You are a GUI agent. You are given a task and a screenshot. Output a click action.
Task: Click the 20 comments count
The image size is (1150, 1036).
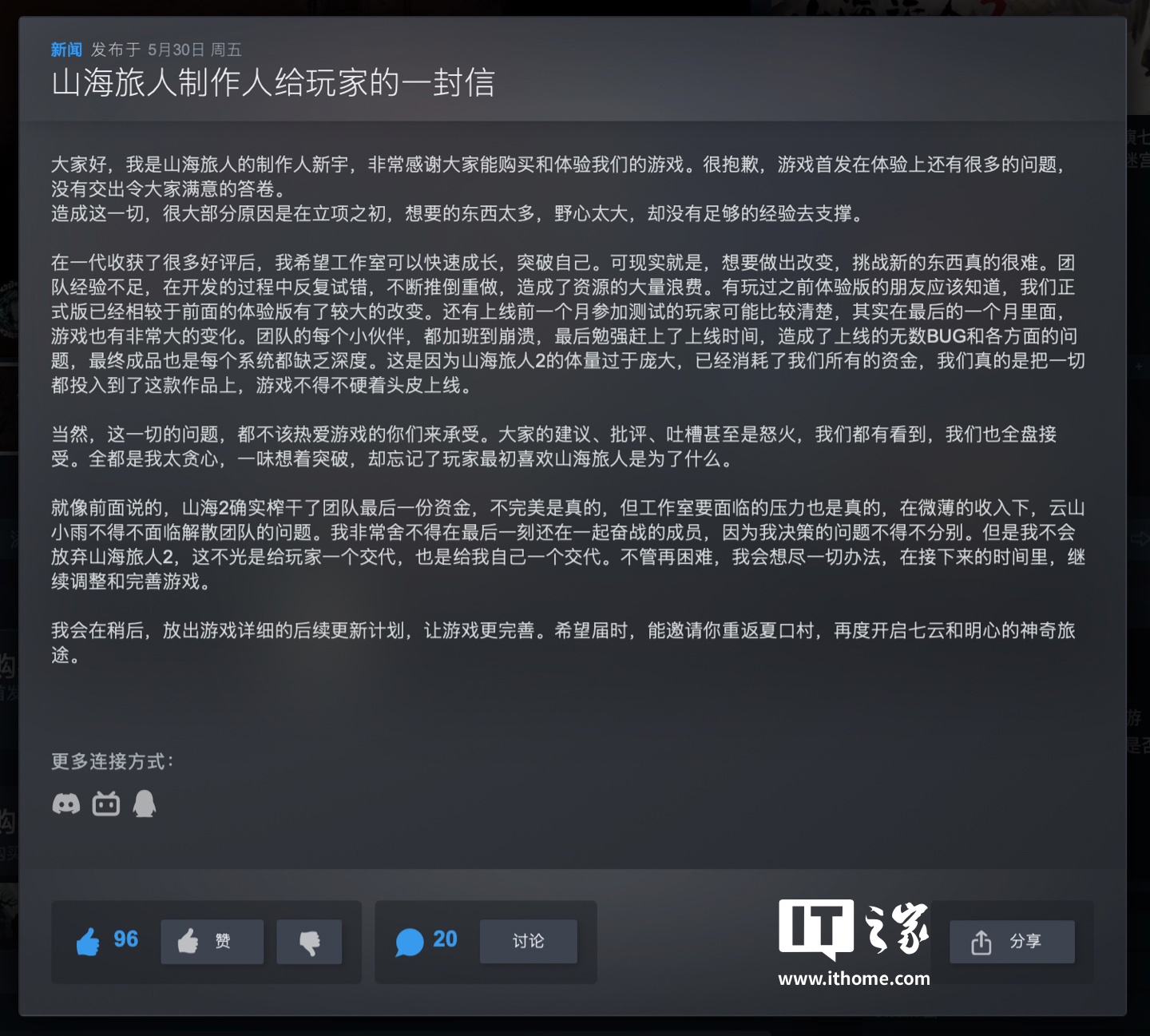(x=445, y=939)
